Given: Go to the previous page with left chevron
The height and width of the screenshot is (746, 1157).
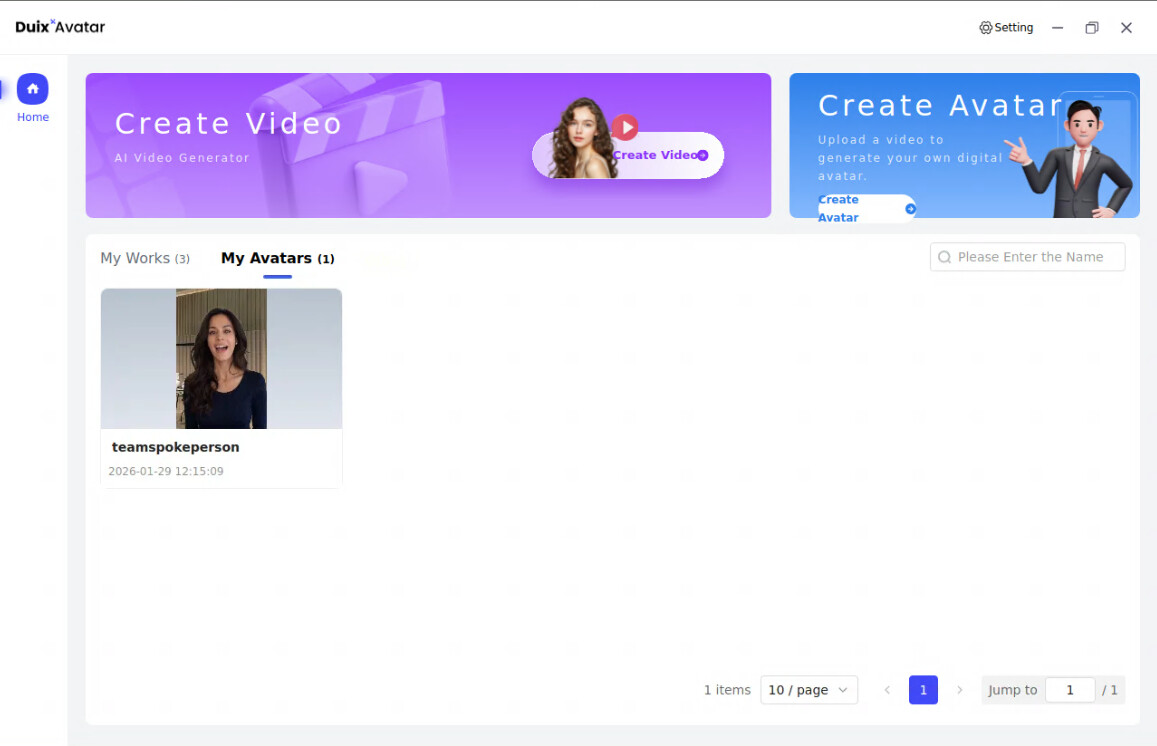Looking at the screenshot, I should [887, 690].
